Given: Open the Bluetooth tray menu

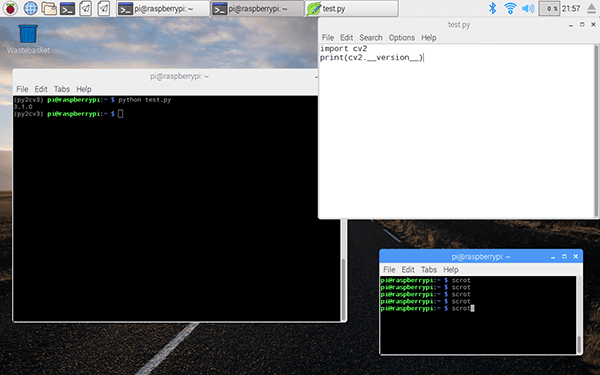Looking at the screenshot, I should click(492, 8).
